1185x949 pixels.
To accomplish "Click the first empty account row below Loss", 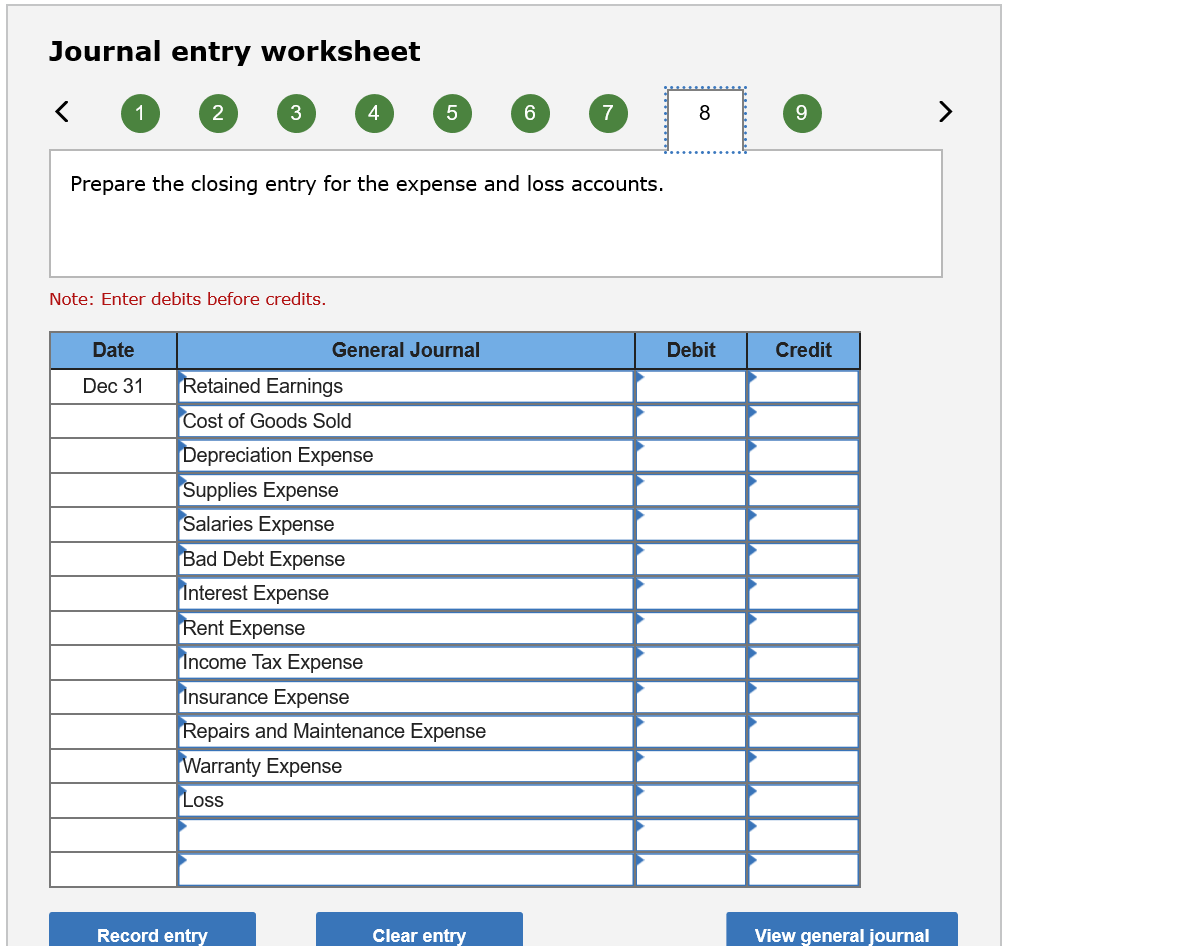I will pos(406,835).
